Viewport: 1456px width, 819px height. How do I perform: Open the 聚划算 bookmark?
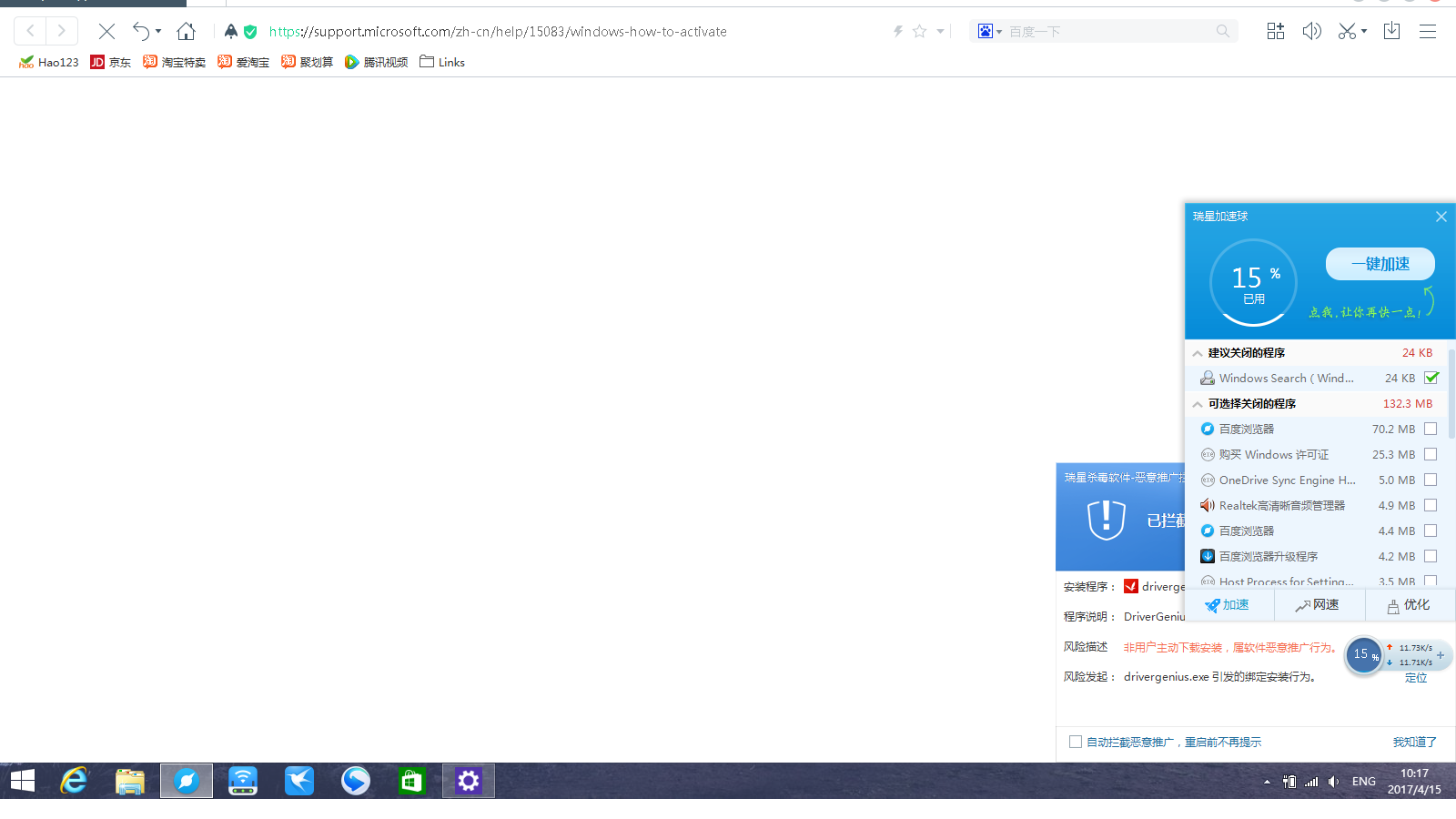307,62
